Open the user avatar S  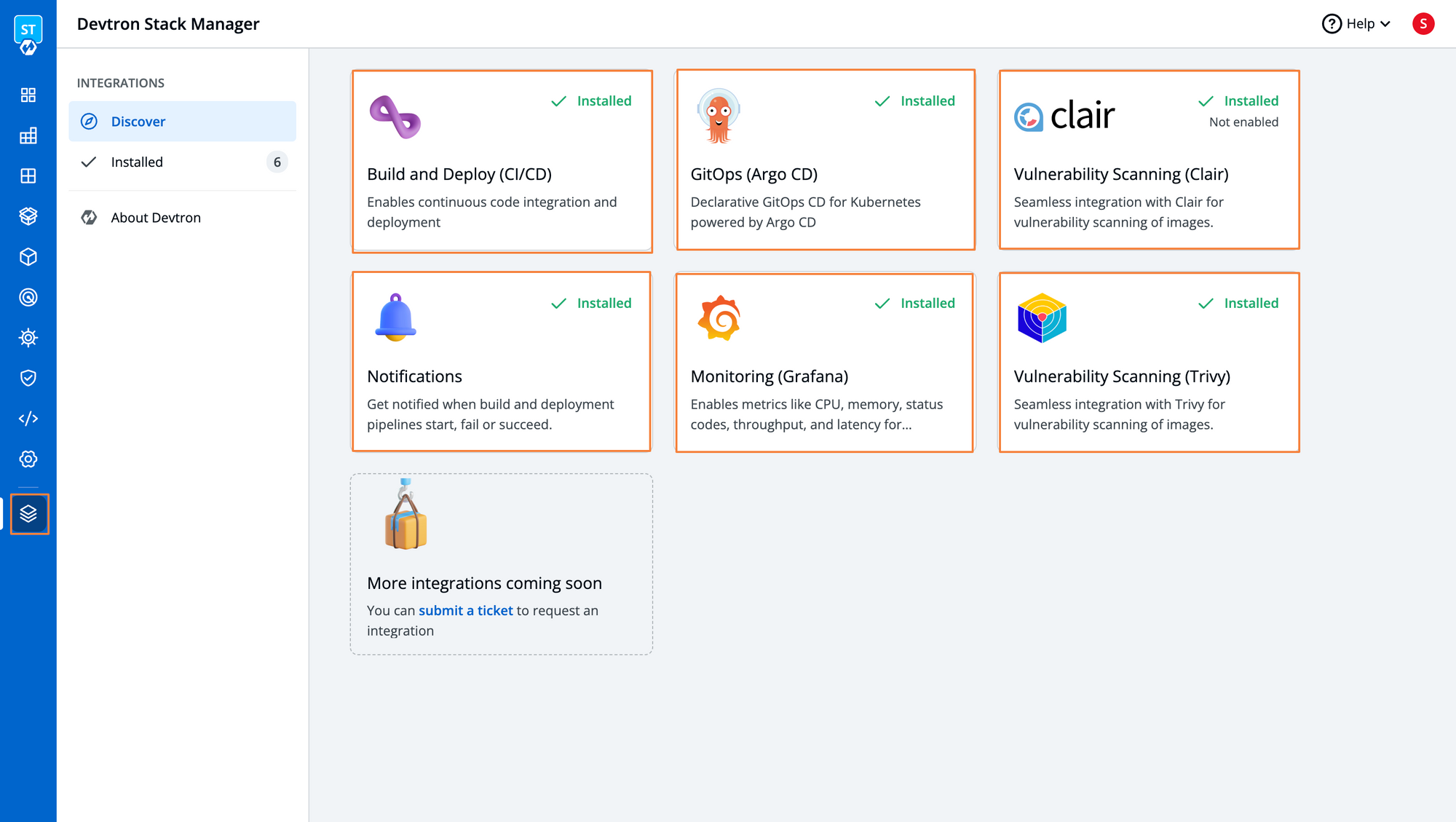pos(1423,24)
